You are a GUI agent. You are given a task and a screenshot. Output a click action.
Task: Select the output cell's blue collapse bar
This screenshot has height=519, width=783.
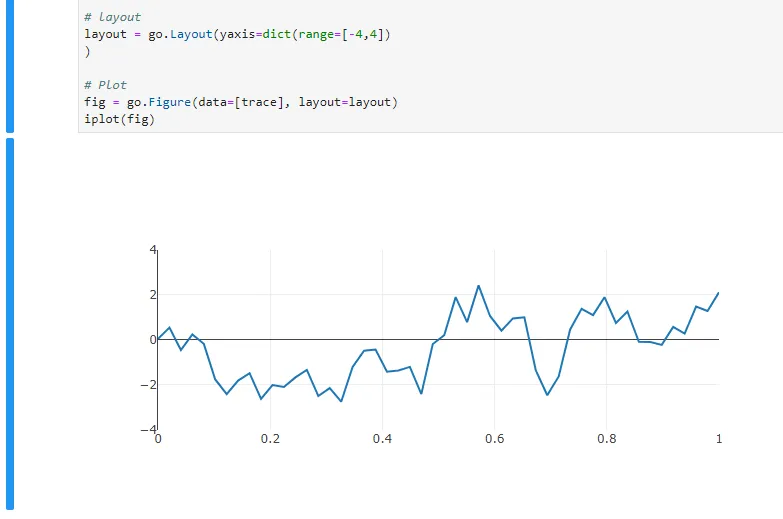10,324
